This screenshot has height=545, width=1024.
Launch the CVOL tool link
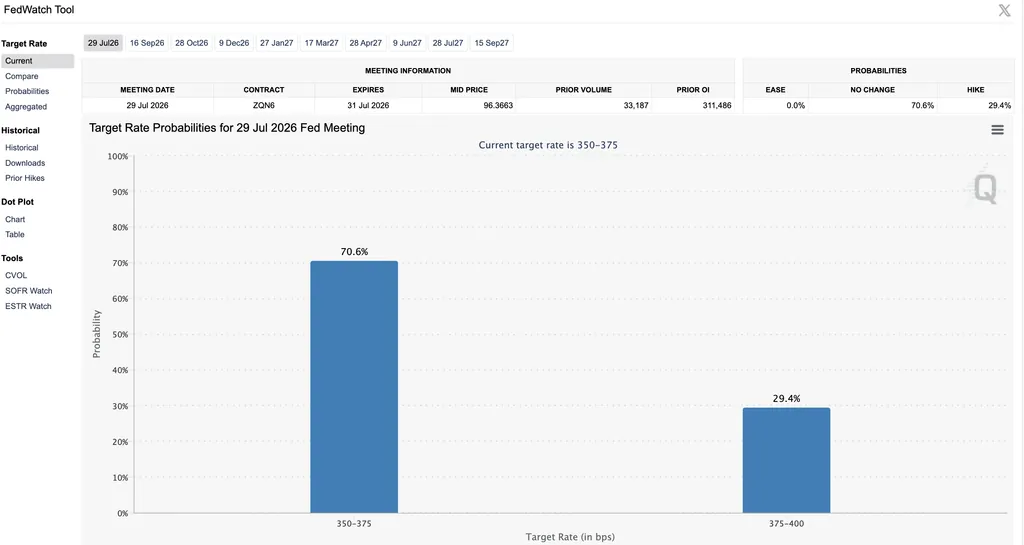point(16,275)
